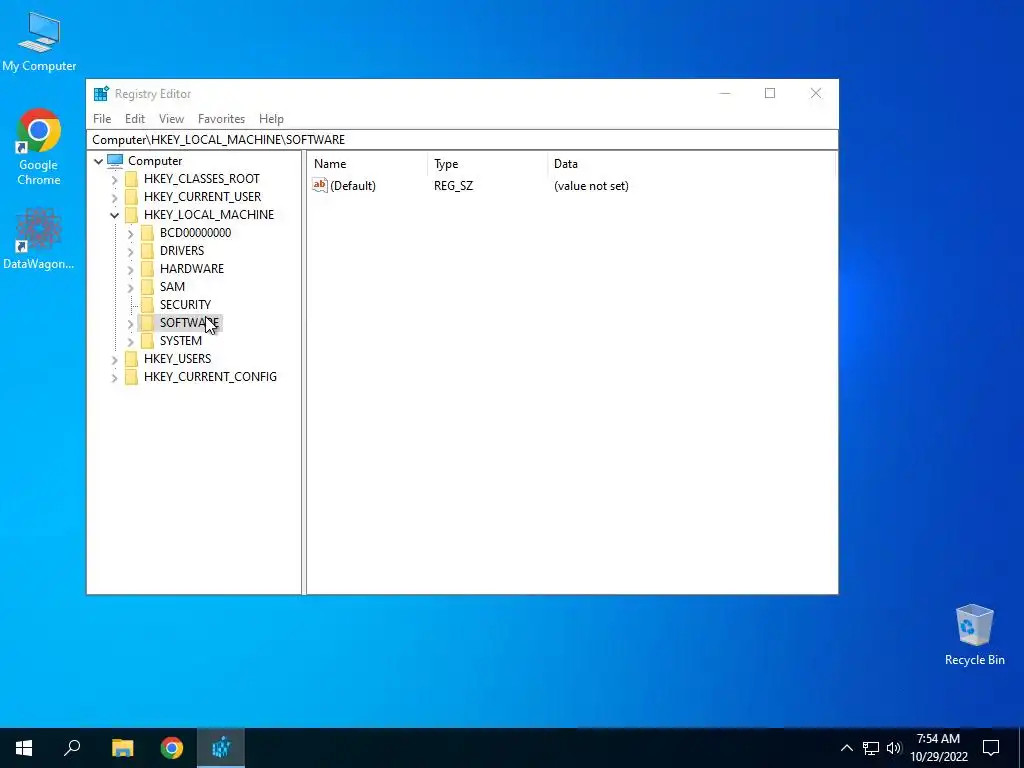Click the Registry Editor taskbar button
Viewport: 1024px width, 768px height.
(221, 748)
